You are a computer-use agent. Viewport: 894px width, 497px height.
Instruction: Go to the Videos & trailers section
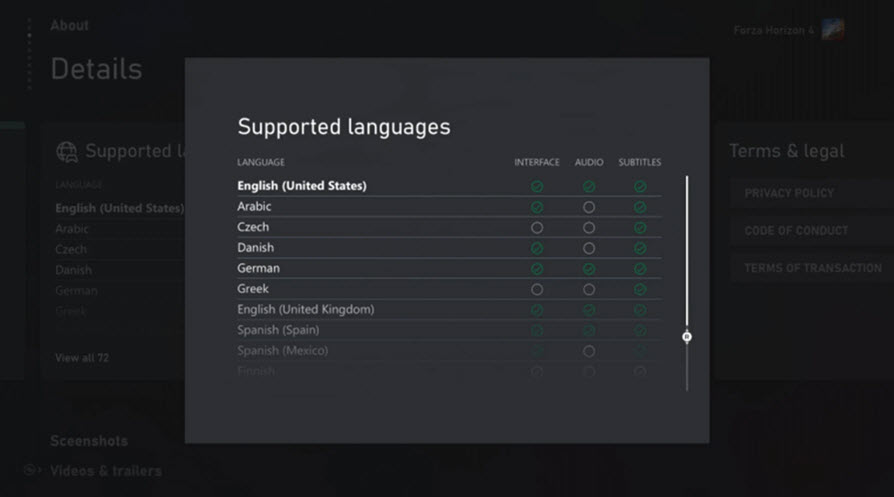pyautogui.click(x=105, y=471)
